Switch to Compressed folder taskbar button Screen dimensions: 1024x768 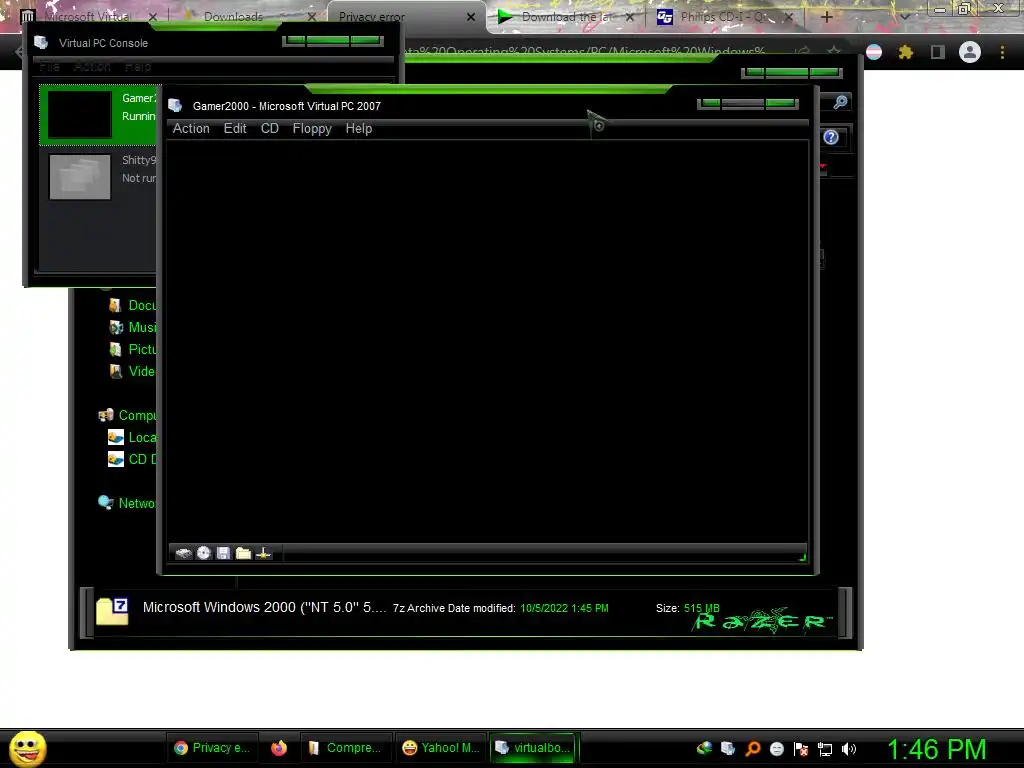(x=346, y=748)
